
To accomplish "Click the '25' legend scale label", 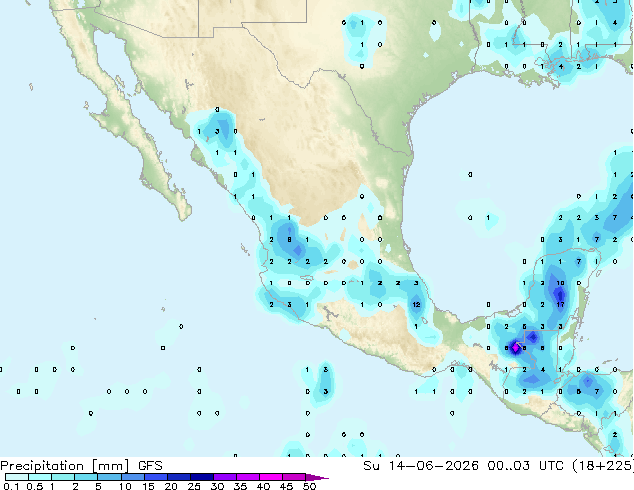I will (x=194, y=486).
